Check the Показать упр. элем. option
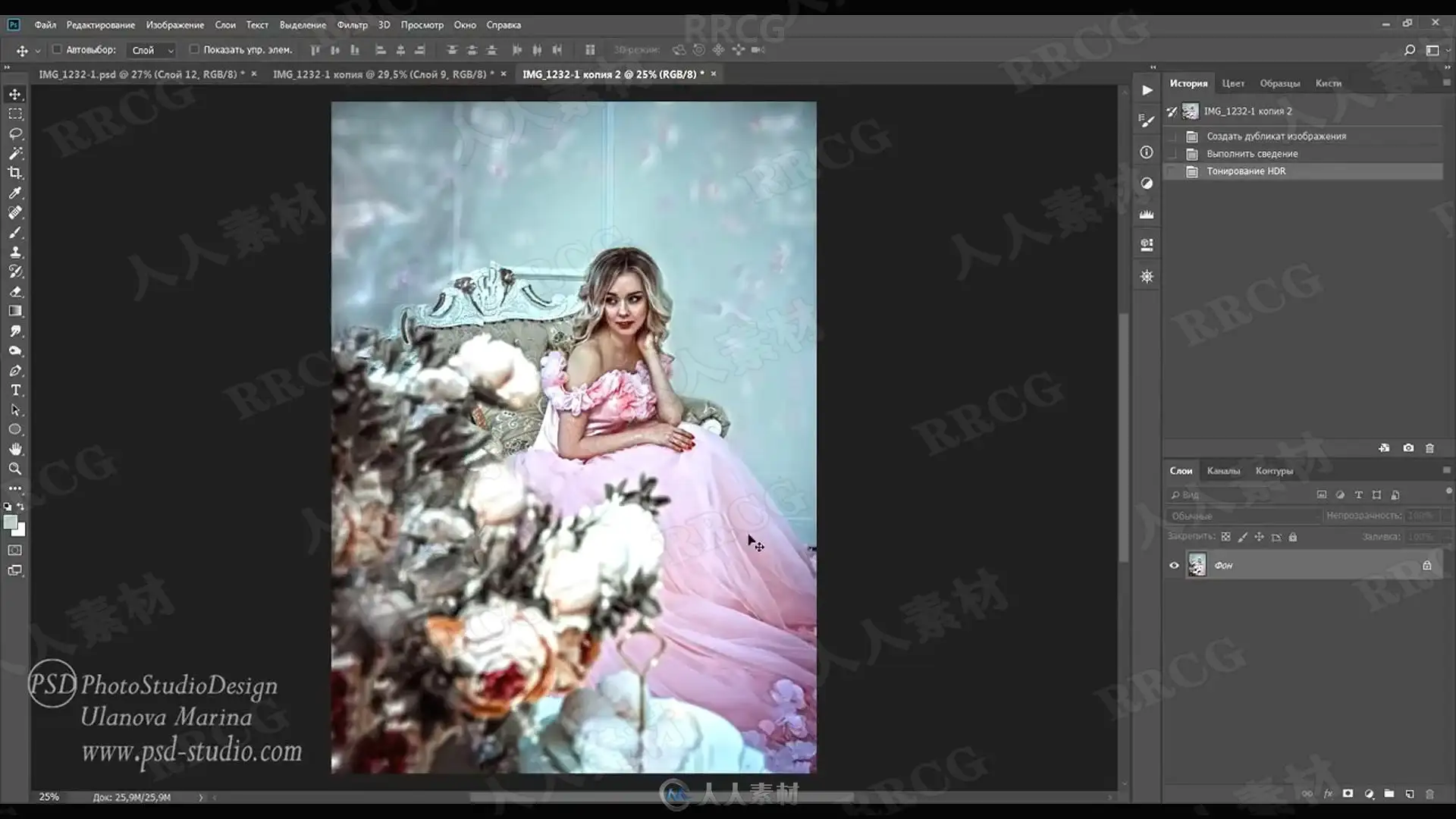Viewport: 1456px width, 819px height. pos(194,49)
